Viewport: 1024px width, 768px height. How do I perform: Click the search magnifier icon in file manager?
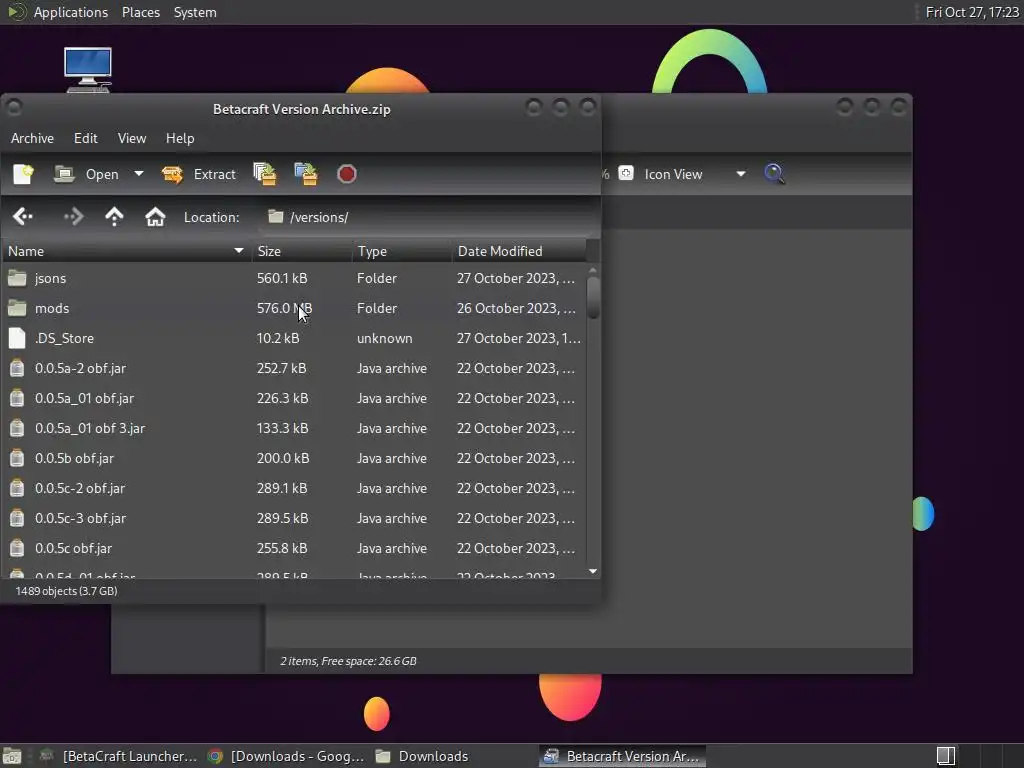click(775, 174)
